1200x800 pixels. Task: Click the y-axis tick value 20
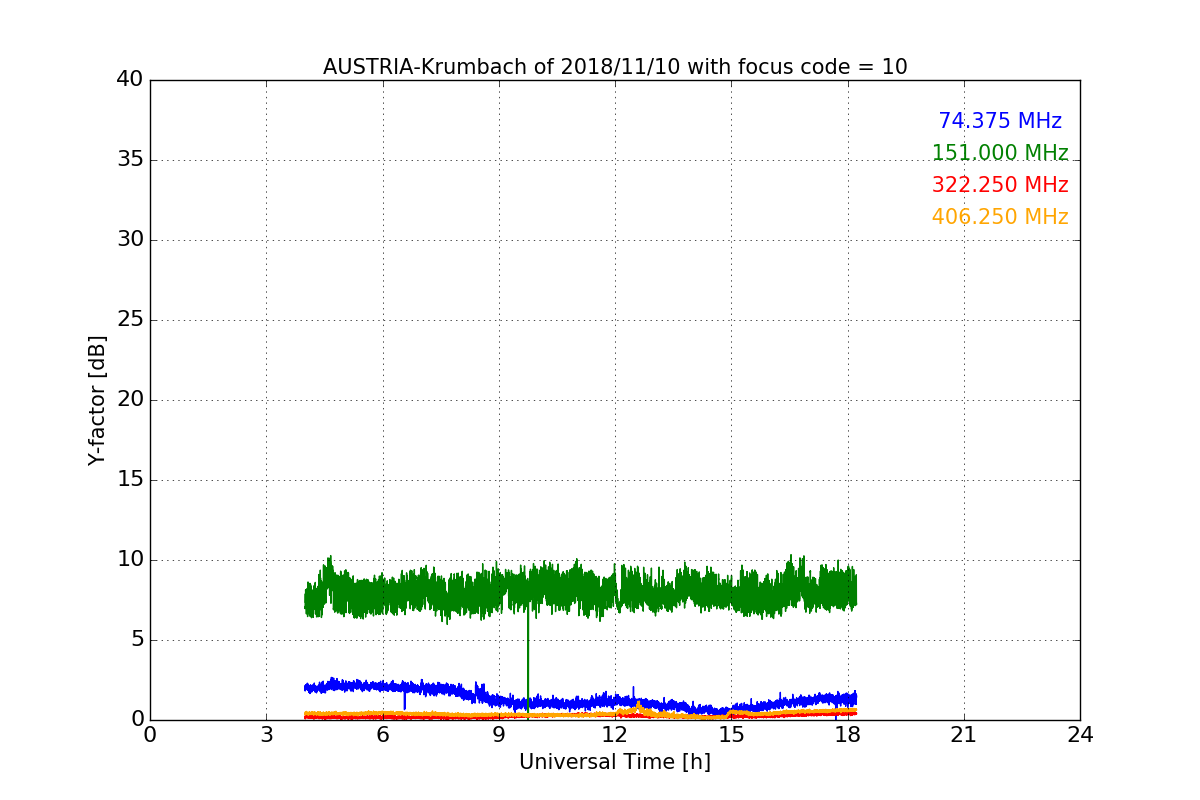(x=130, y=400)
